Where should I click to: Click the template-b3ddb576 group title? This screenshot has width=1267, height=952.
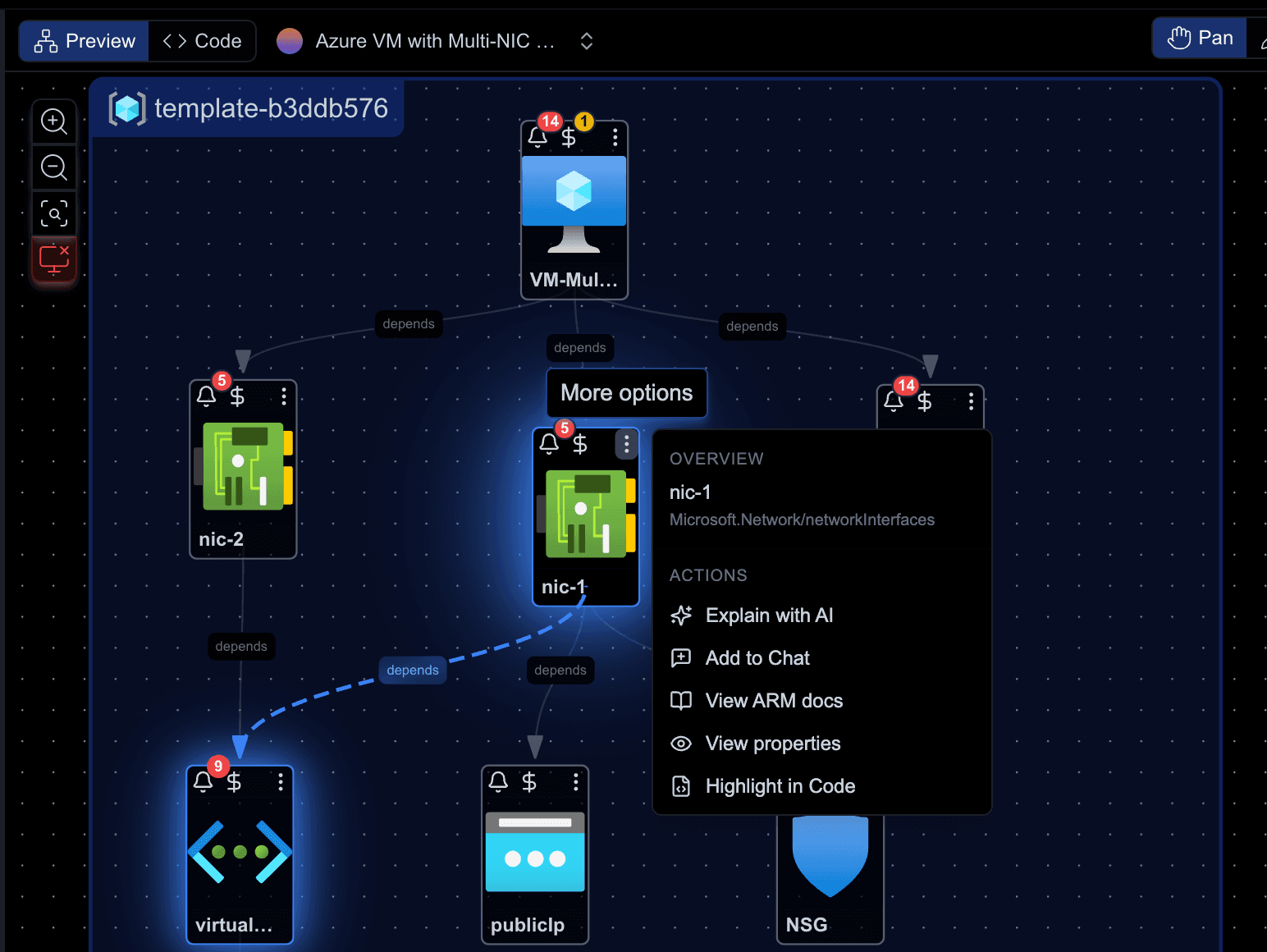tap(272, 108)
